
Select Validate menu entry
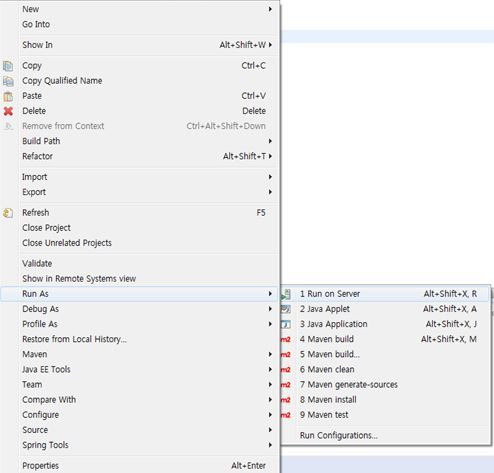click(140, 263)
